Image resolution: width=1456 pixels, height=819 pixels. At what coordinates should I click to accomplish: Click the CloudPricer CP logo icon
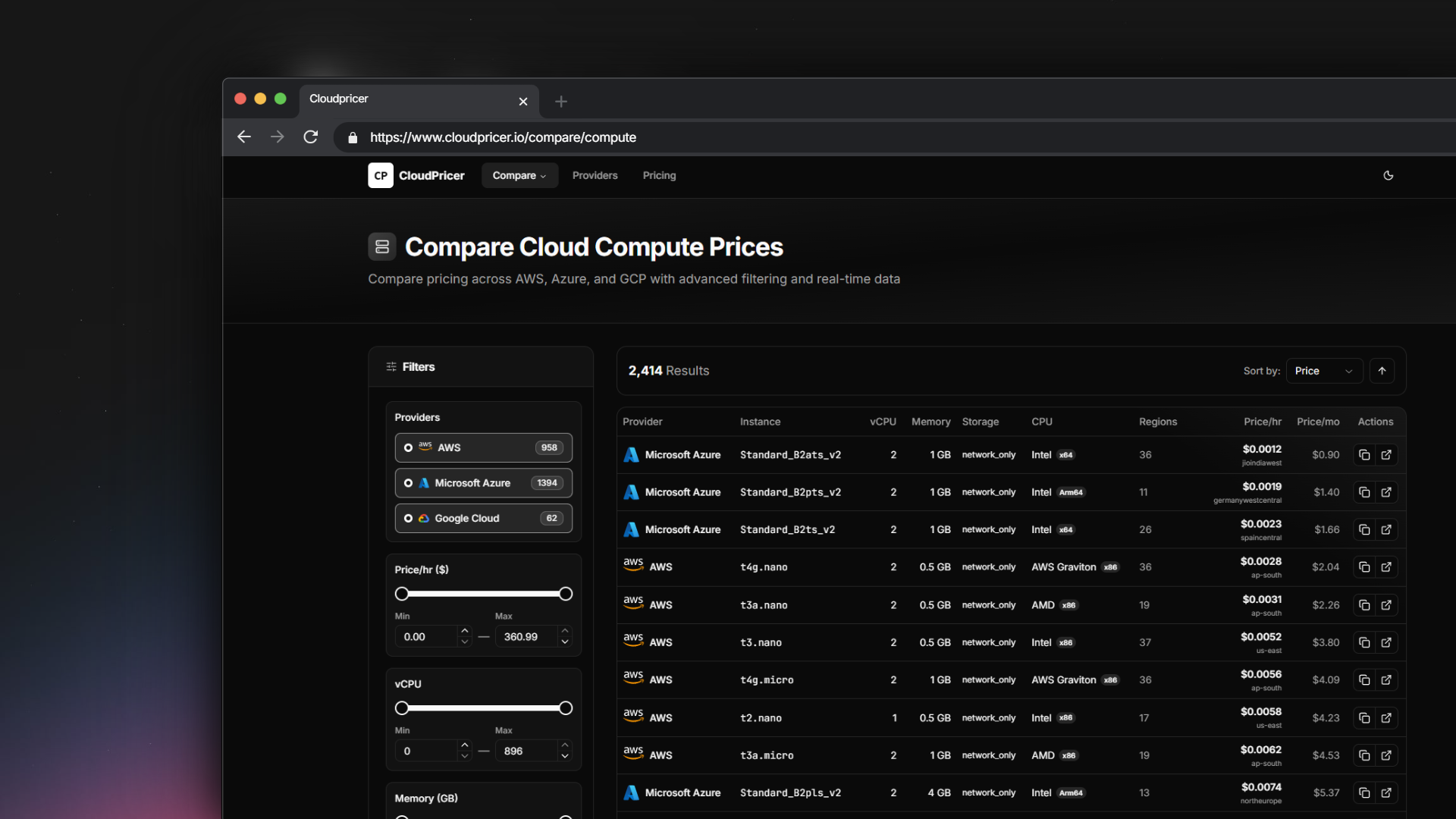(380, 175)
